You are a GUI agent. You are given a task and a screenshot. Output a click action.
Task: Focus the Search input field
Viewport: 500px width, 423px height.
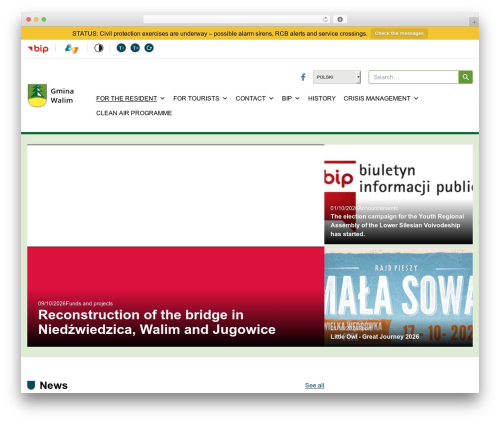[x=413, y=77]
